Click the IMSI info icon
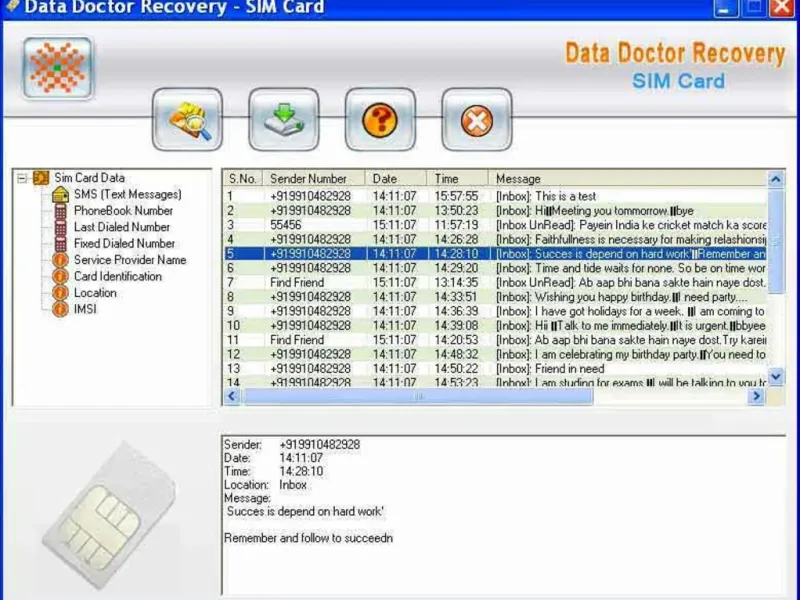The image size is (800, 600). (x=60, y=309)
